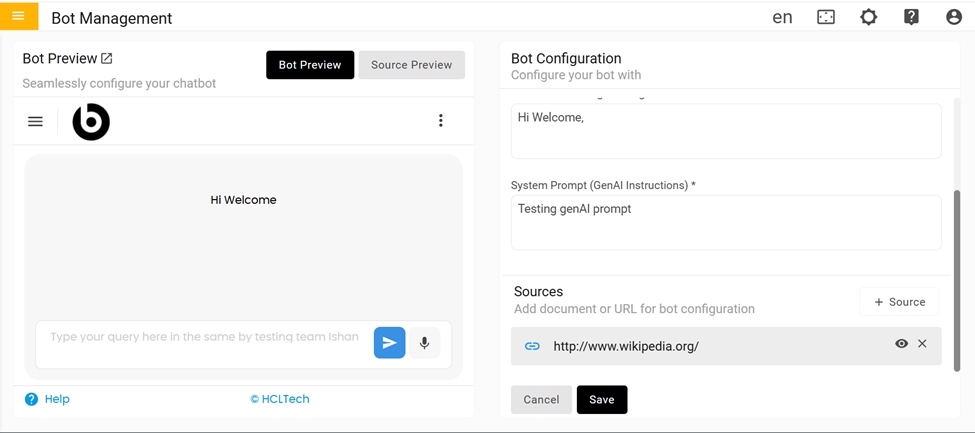Click the microphone voice input icon

424,343
